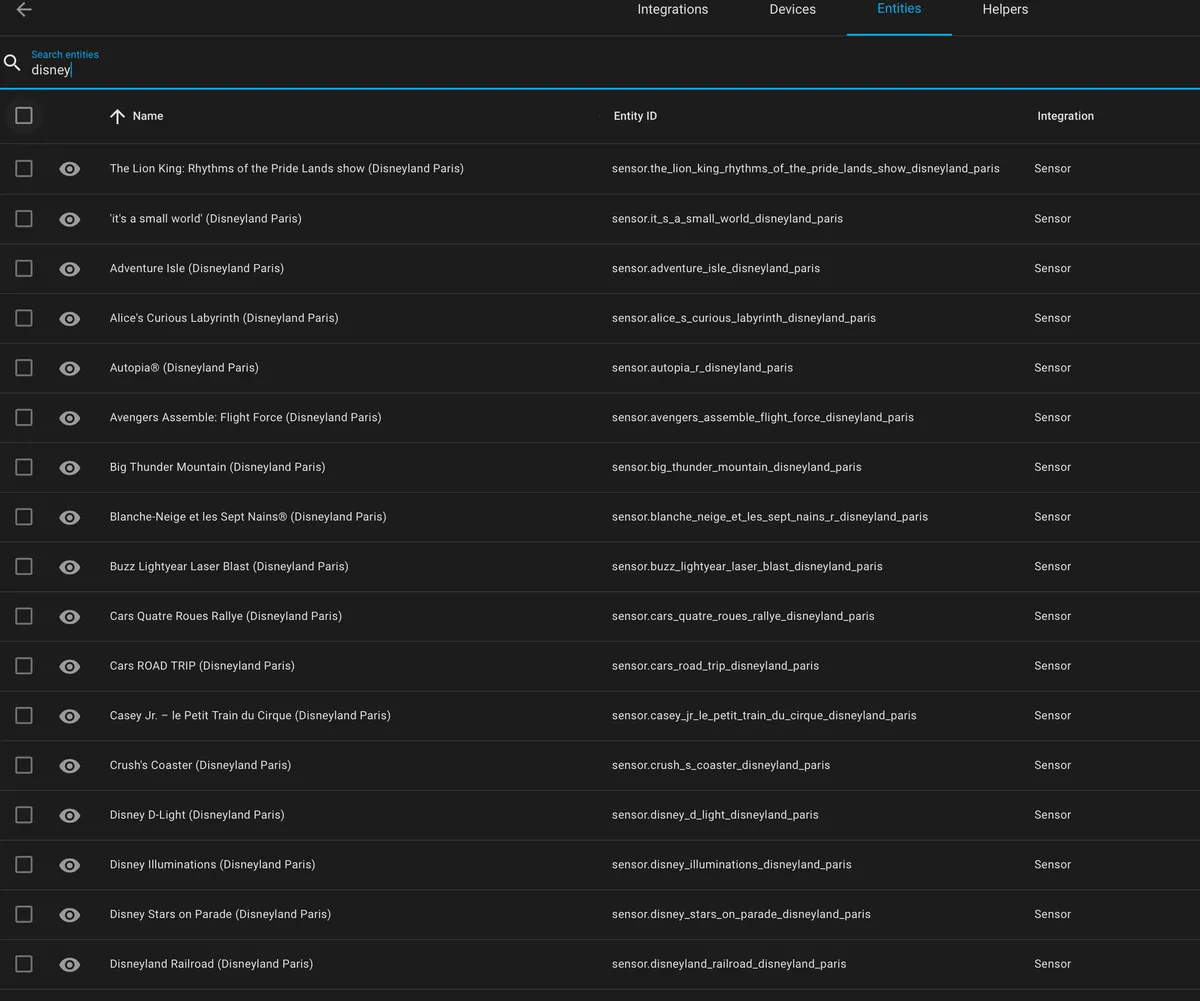Click eye icon for Avengers Assemble row

(69, 418)
